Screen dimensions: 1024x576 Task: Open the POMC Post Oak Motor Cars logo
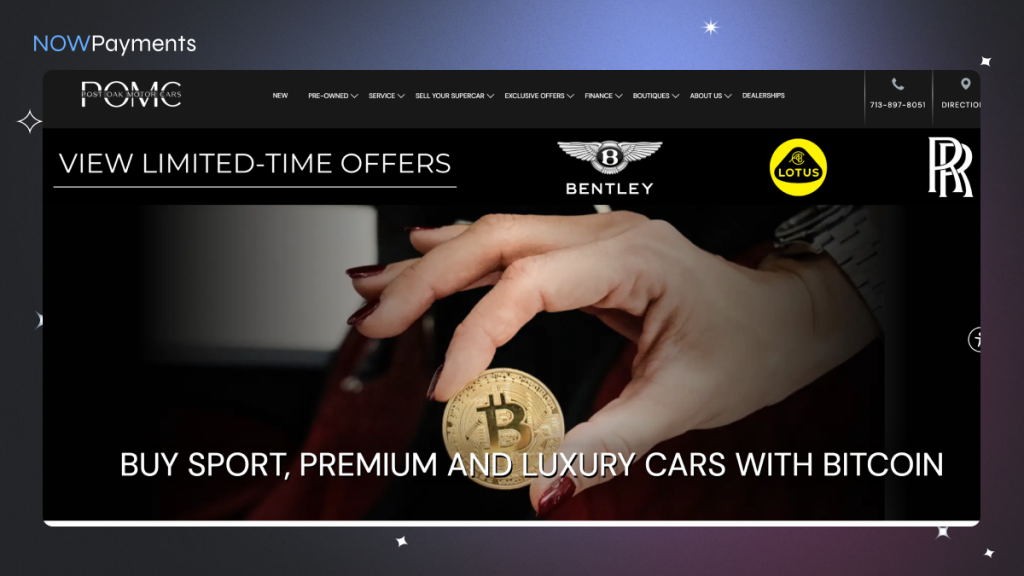click(131, 95)
